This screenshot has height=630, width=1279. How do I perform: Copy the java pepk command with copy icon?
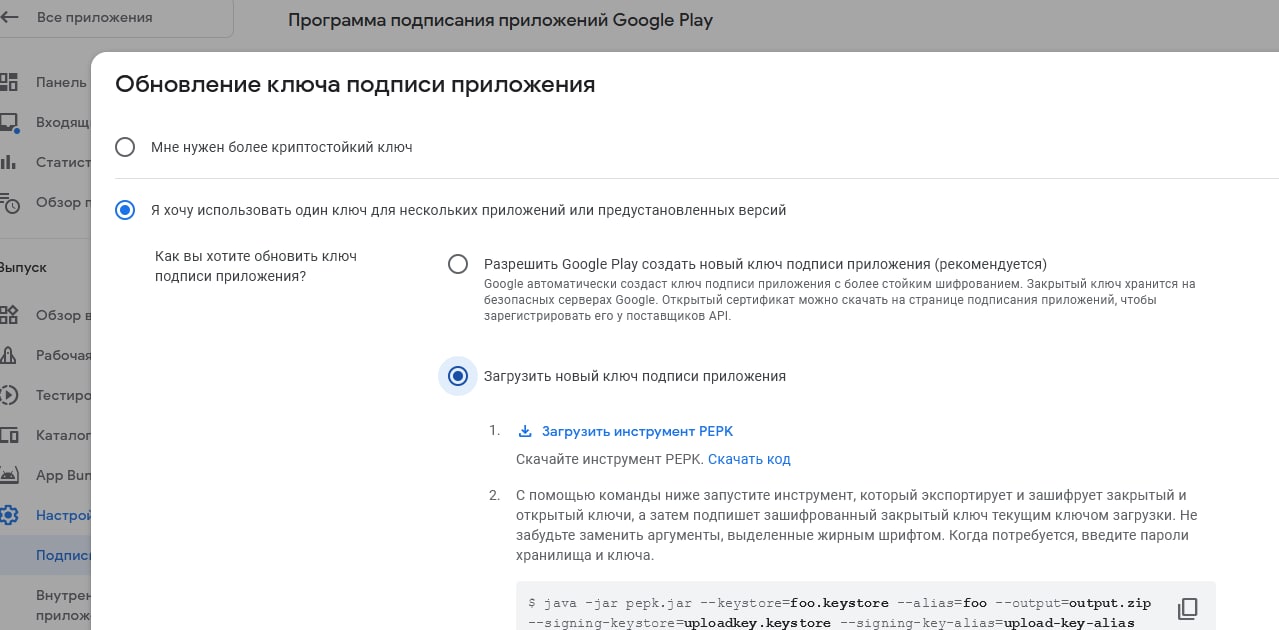[1187, 608]
